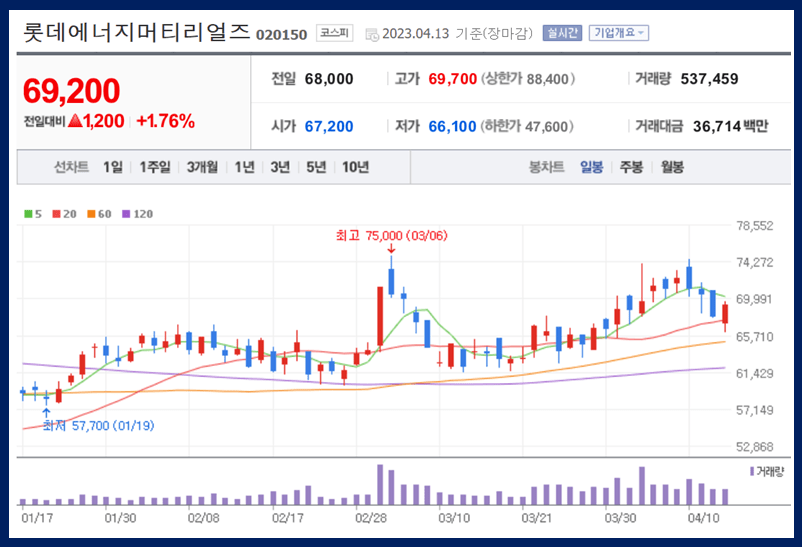Click the low price 66,100
Image resolution: width=802 pixels, height=547 pixels.
coord(453,126)
